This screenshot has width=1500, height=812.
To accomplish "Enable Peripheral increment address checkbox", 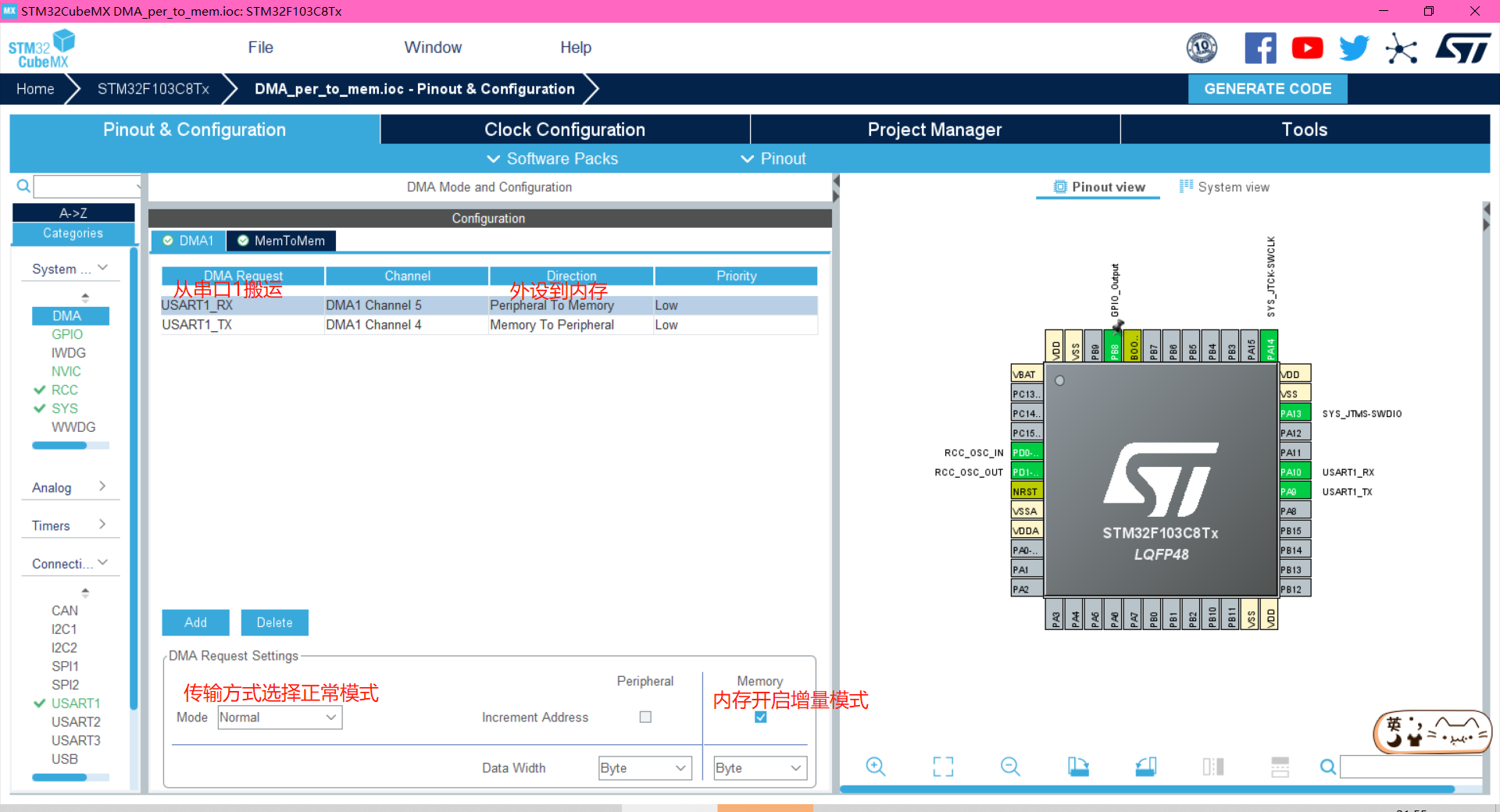I will 645,717.
